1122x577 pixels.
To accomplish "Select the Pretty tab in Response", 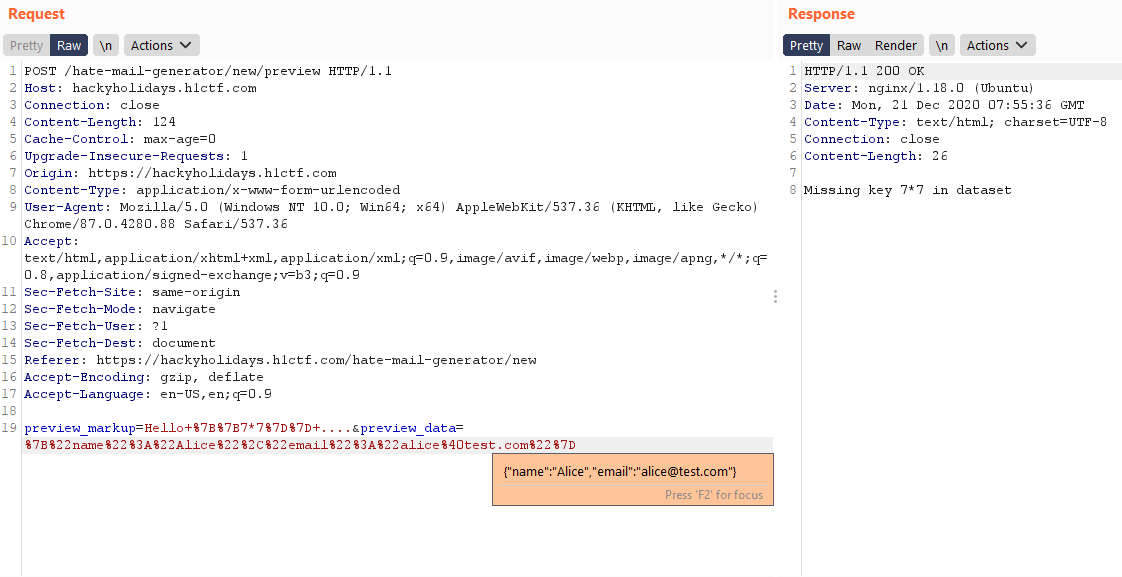I will pos(806,45).
